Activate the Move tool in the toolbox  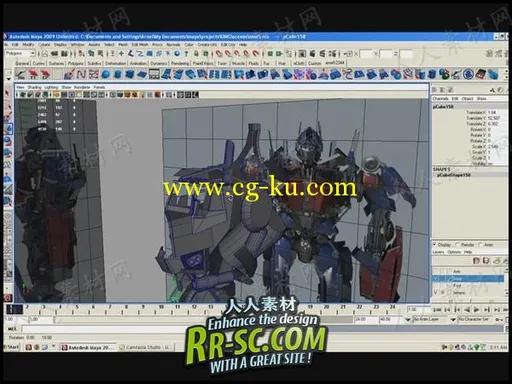[8, 129]
